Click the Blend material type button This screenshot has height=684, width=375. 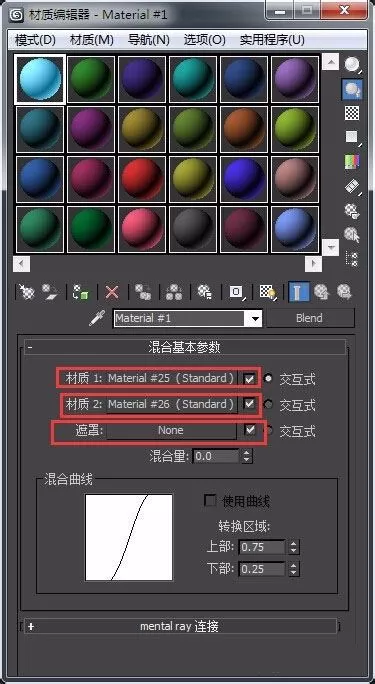pos(310,318)
